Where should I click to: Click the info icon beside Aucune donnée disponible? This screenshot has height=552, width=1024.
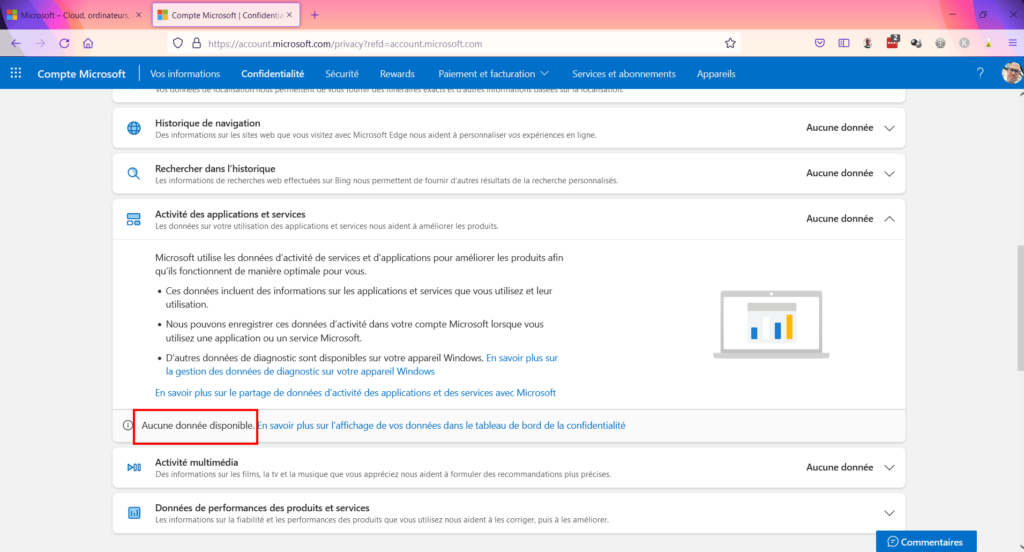pyautogui.click(x=127, y=425)
